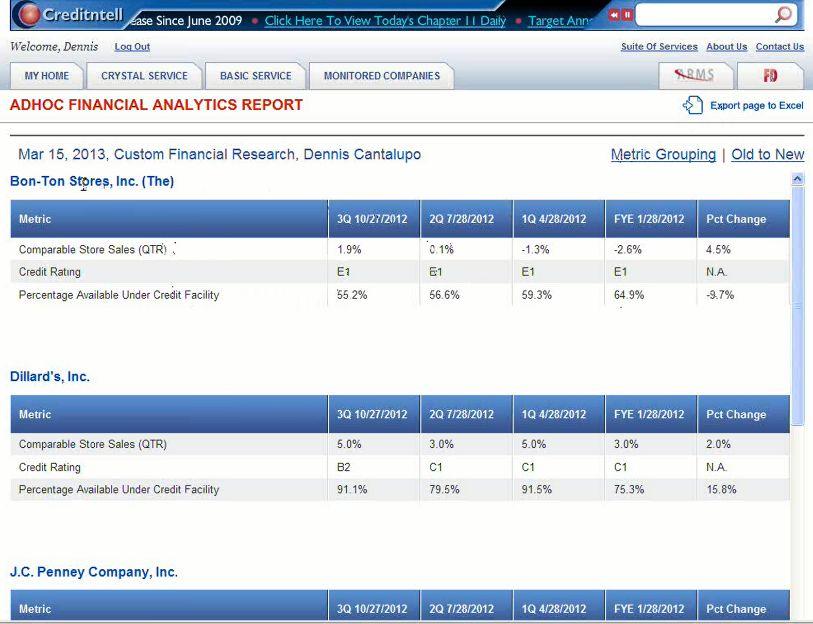
Task: Click Dillard's B2 credit rating value
Action: (344, 467)
